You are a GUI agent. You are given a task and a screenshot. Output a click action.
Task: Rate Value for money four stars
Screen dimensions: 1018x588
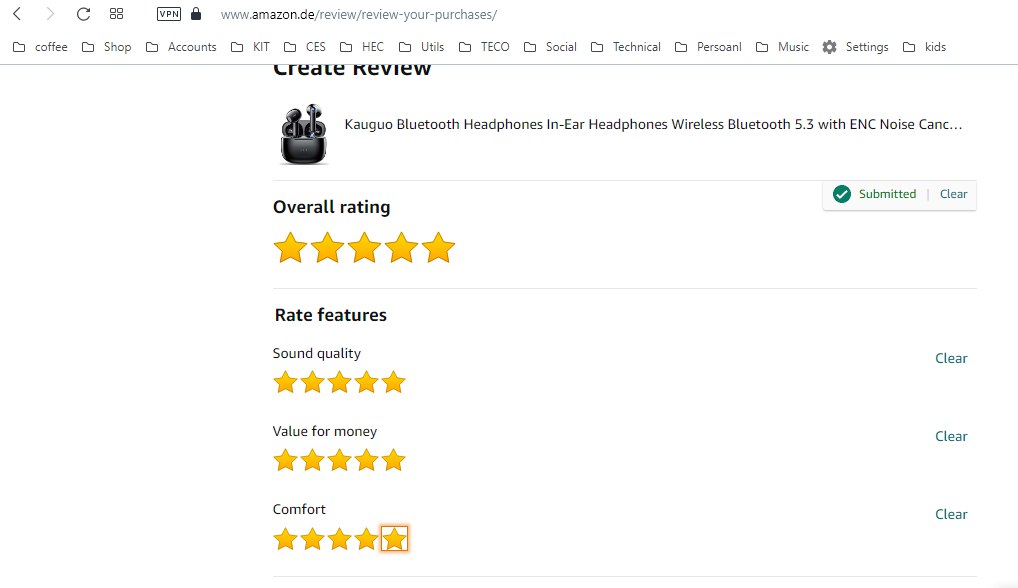[366, 460]
